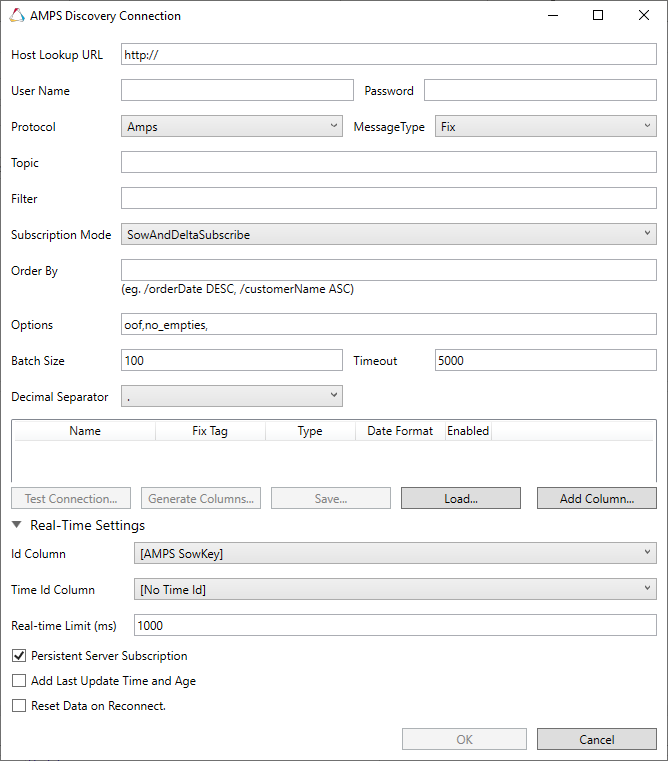The width and height of the screenshot is (668, 761).
Task: Click the Date Format column header
Action: [x=400, y=431]
